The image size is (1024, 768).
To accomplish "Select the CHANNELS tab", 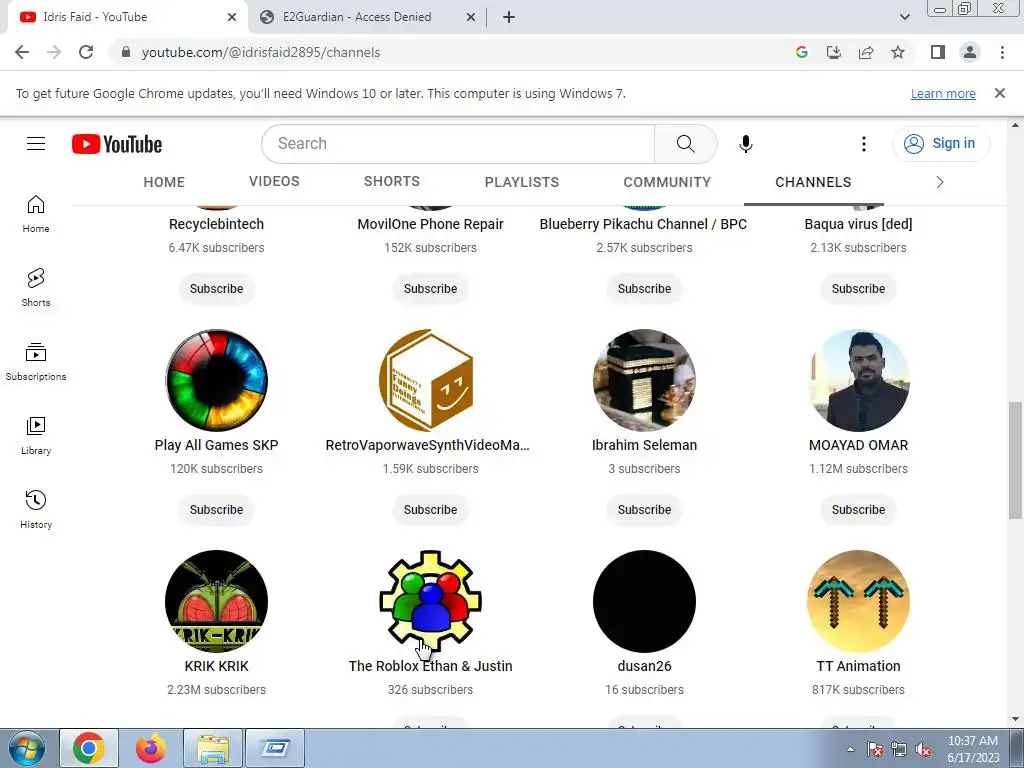I will [x=813, y=182].
